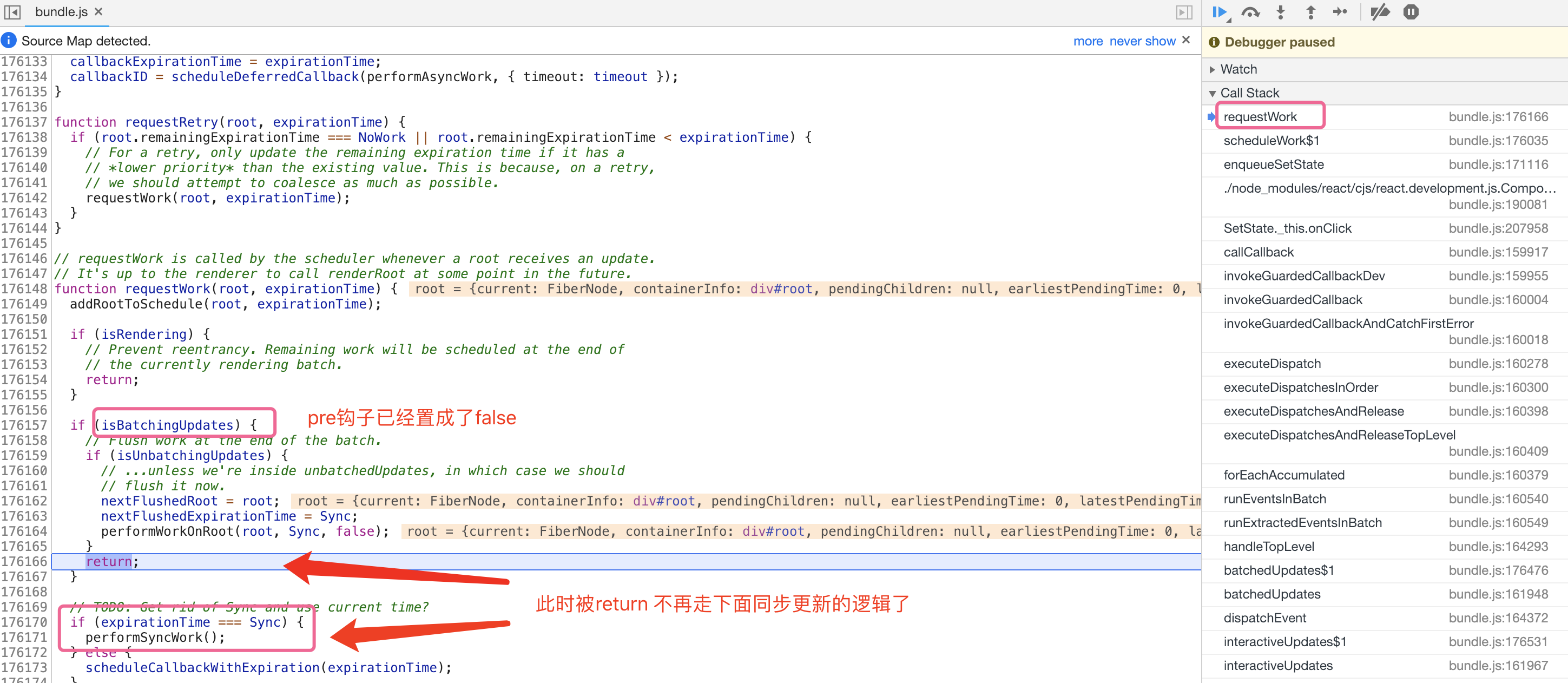Click line number 176164 gutter
1568x683 pixels.
point(24,531)
